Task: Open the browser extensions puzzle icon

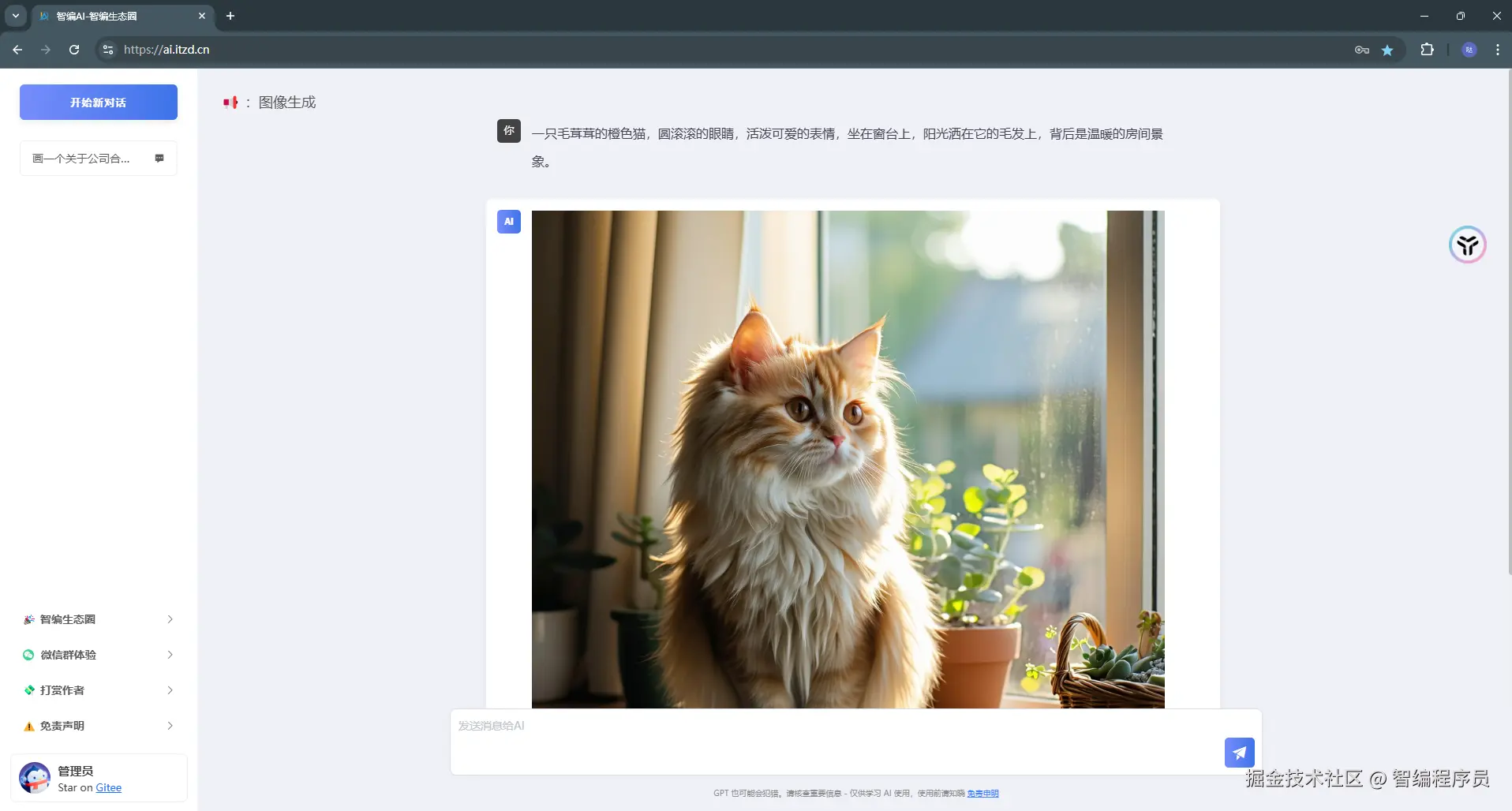Action: [x=1427, y=50]
